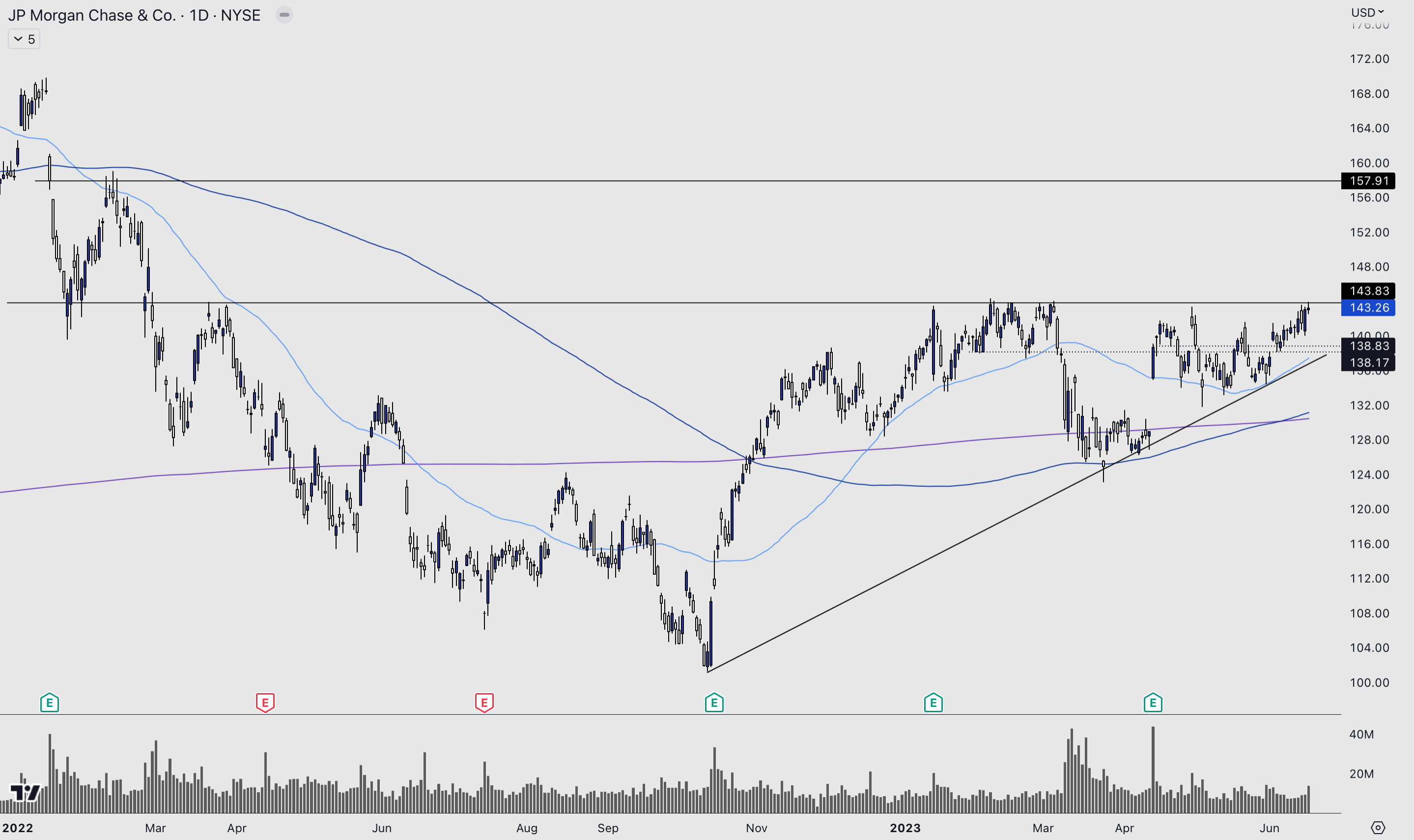Click the 40M volume axis label

coord(1361,734)
